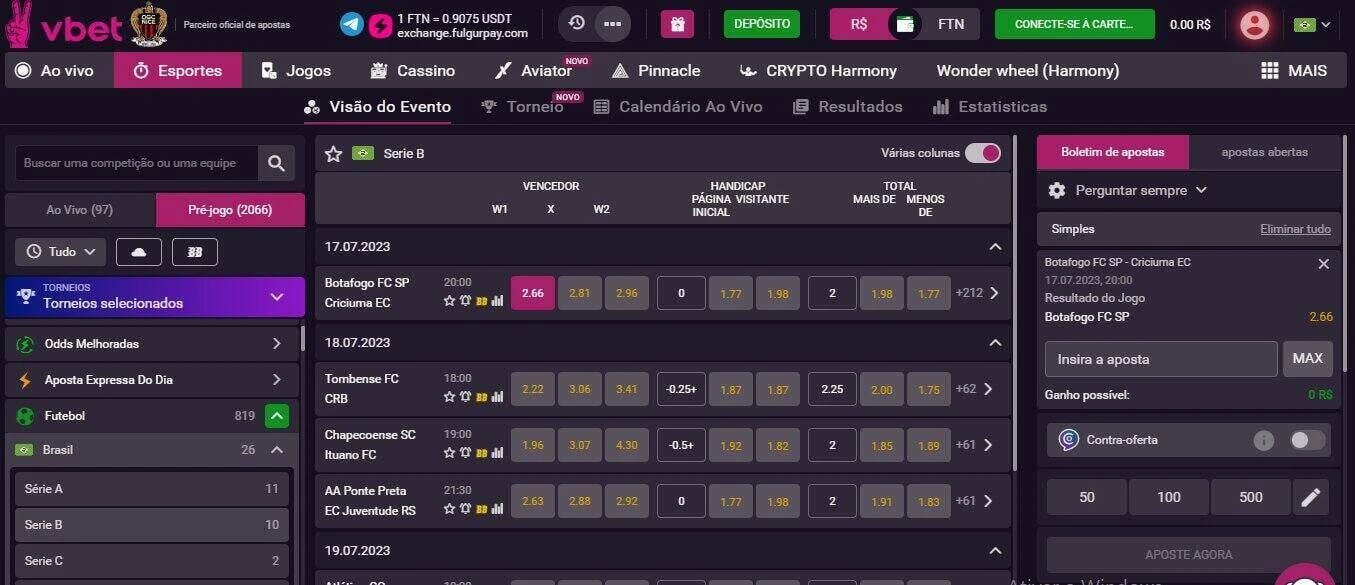Favorite the Tombense FC match star
The height and width of the screenshot is (585, 1355).
[x=449, y=397]
